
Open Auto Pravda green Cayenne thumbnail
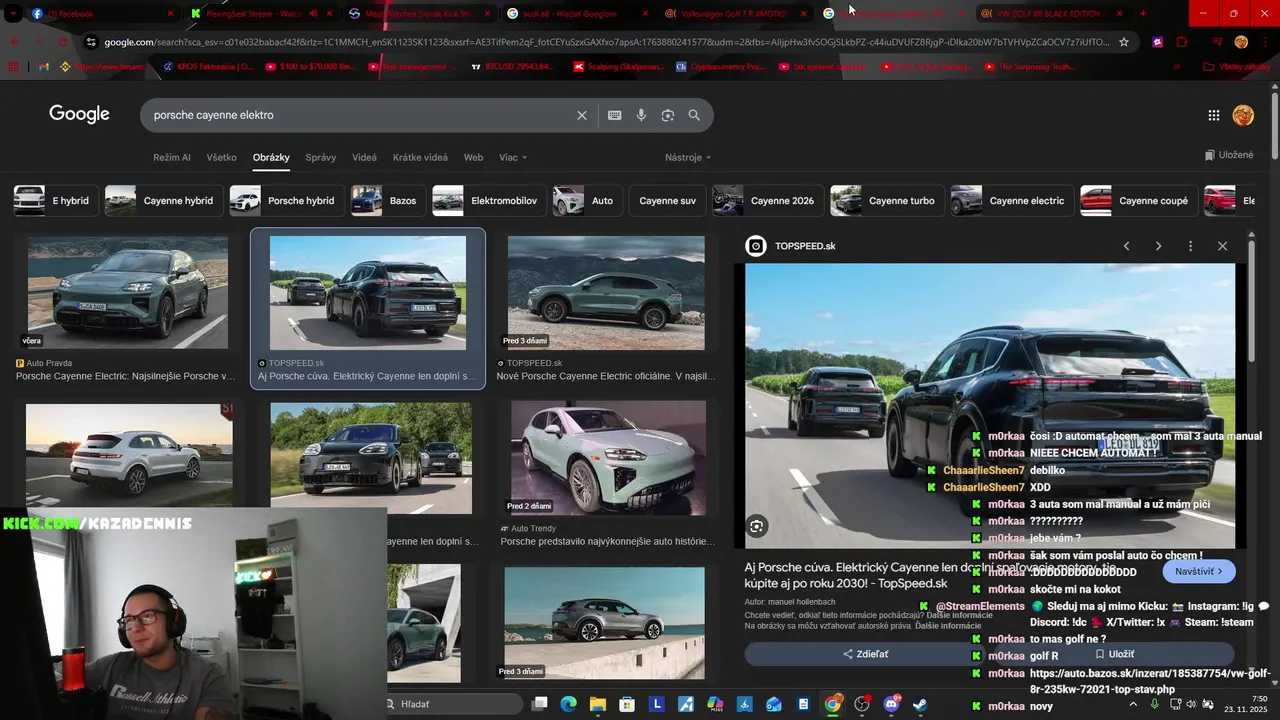pyautogui.click(x=128, y=293)
